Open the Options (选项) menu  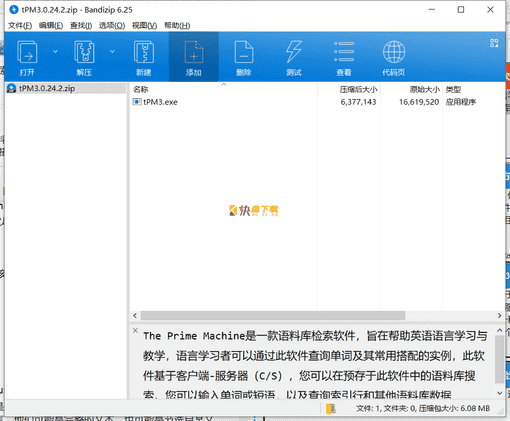[112, 25]
